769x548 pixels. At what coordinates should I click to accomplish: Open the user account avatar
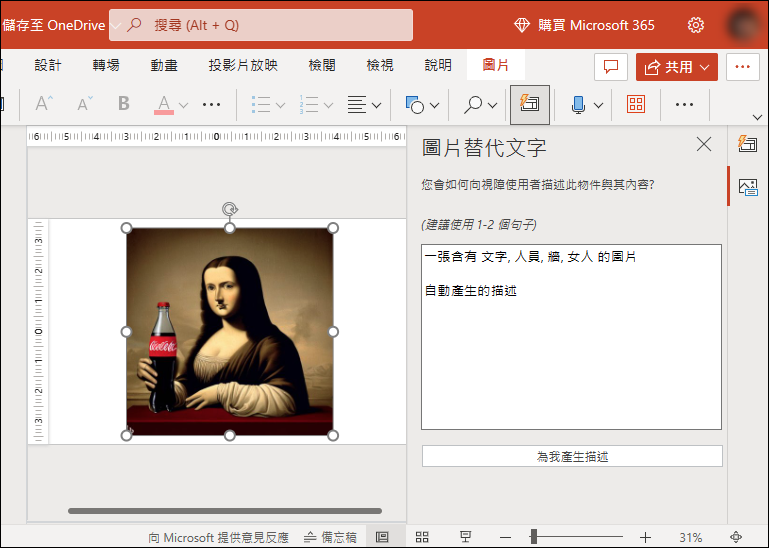[745, 25]
